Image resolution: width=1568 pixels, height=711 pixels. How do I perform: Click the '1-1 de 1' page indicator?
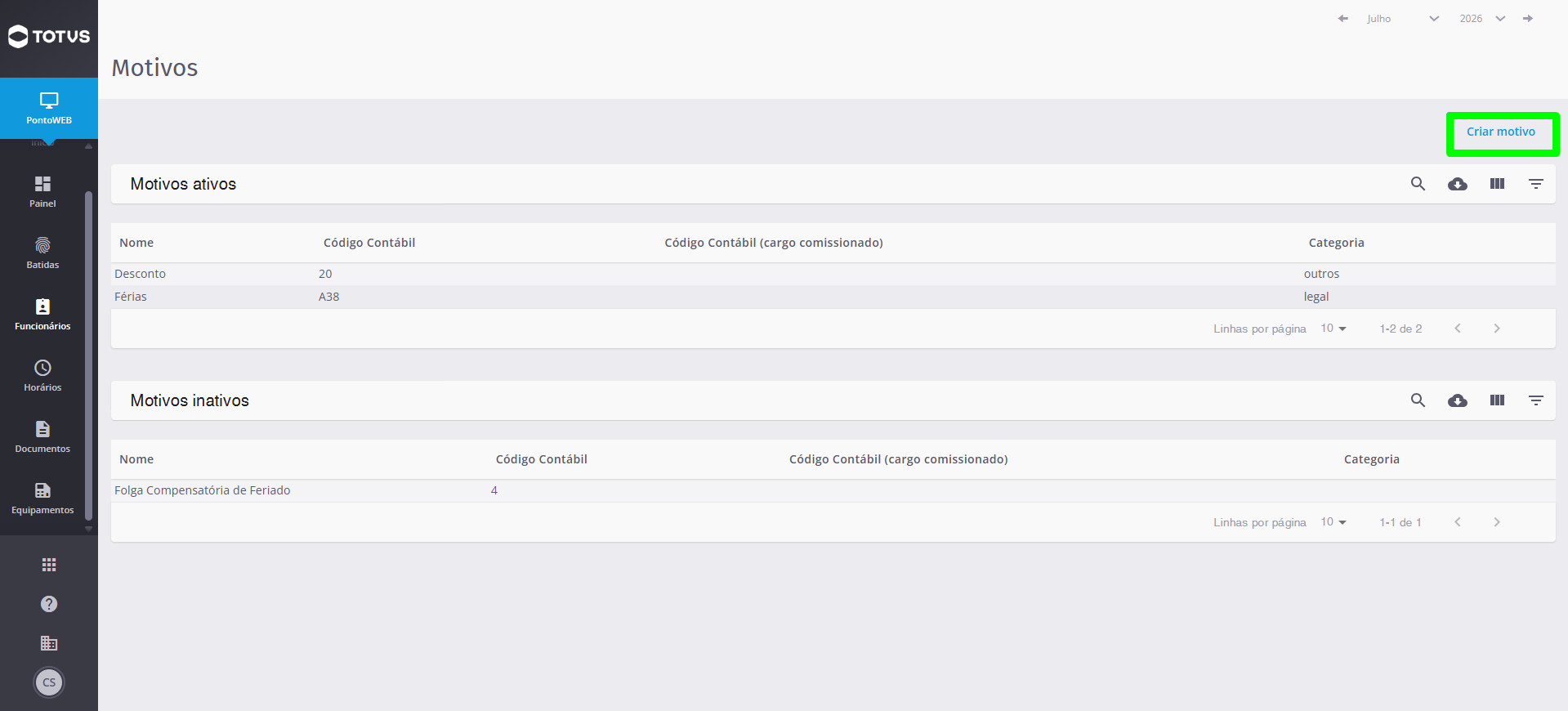tap(1400, 522)
